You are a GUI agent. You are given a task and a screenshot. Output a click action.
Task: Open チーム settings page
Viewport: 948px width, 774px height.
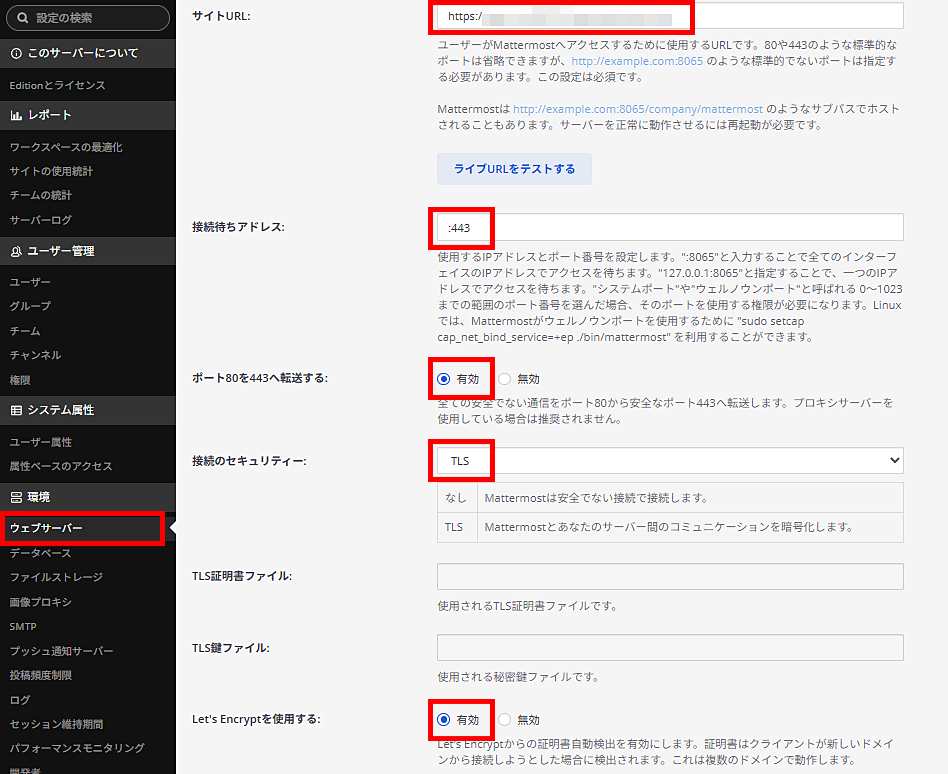[x=25, y=331]
